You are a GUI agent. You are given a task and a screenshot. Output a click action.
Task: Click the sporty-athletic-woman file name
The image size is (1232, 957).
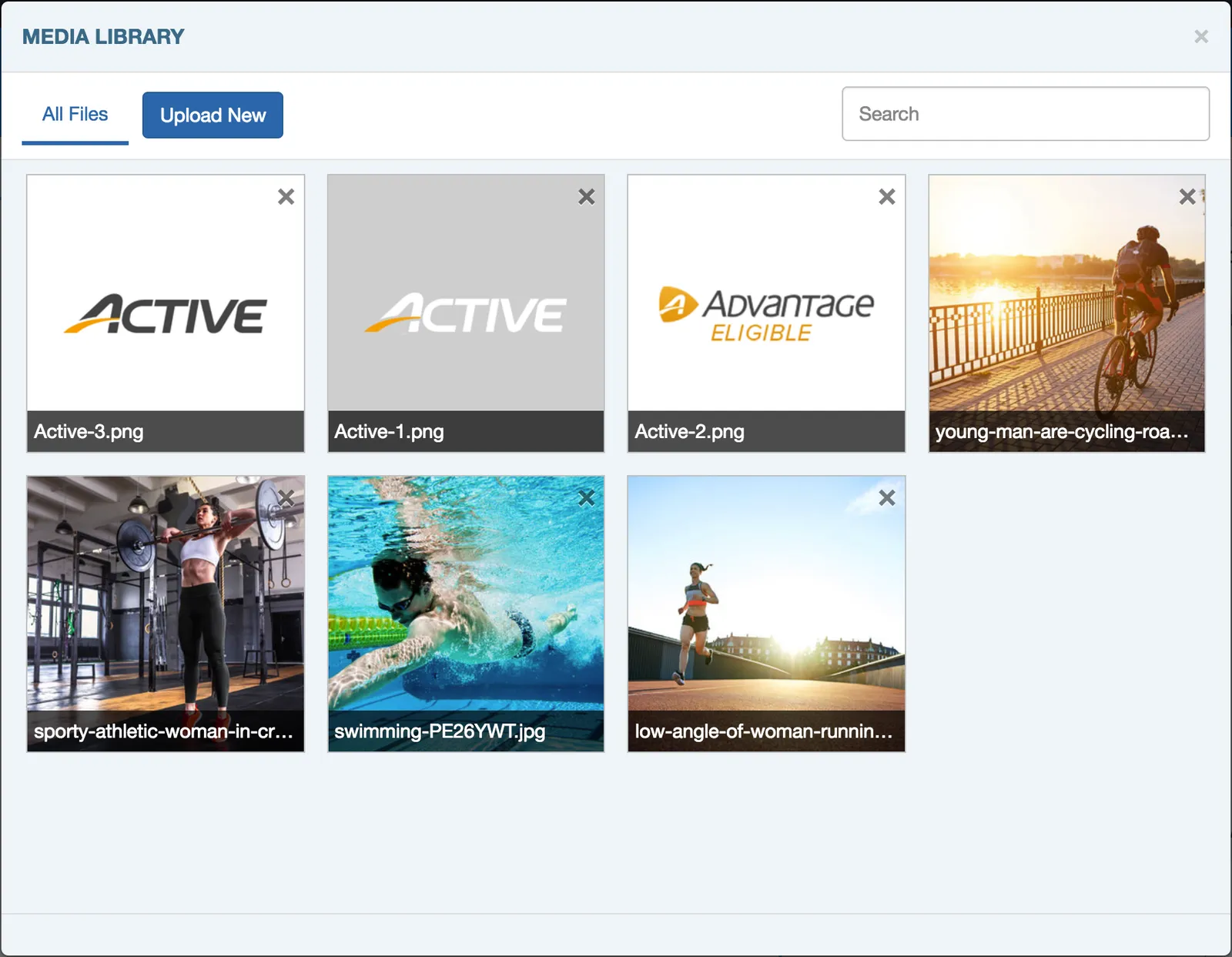click(163, 731)
